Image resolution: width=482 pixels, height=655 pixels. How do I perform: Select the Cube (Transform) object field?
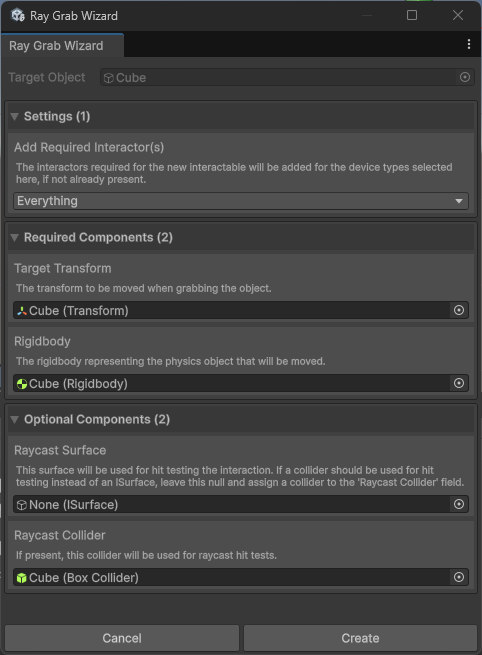tap(232, 310)
